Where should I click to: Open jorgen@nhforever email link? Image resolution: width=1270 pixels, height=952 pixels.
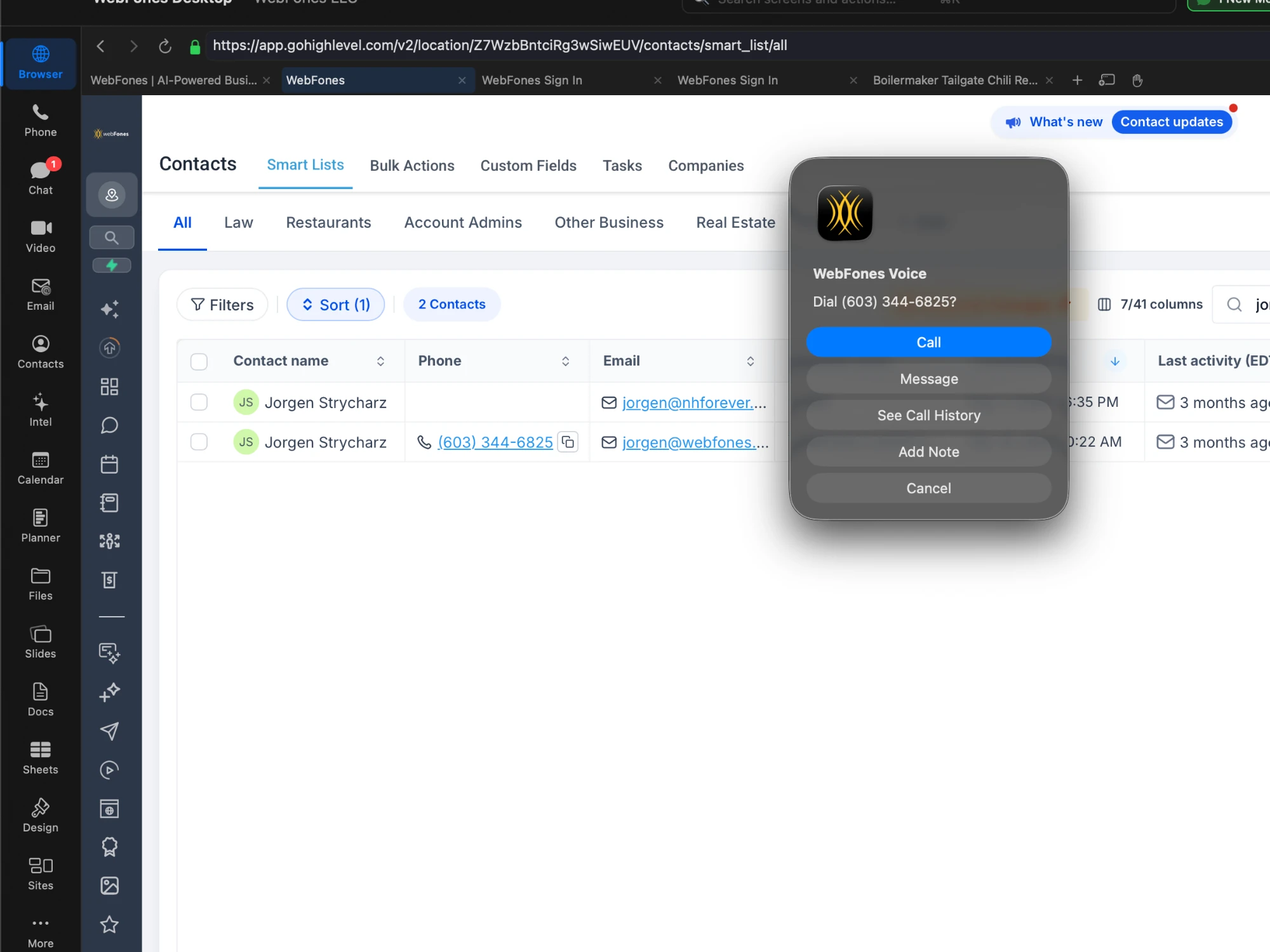694,402
